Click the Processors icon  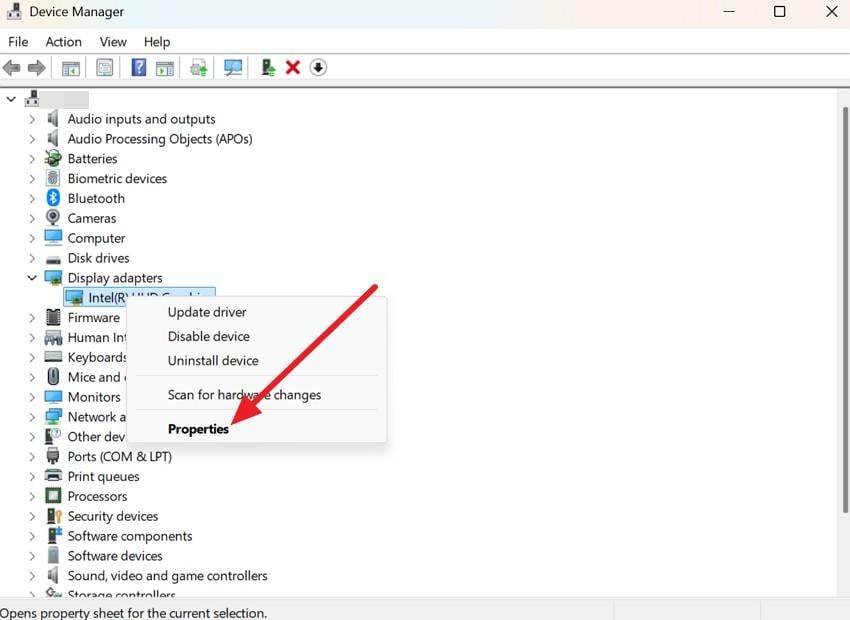pyautogui.click(x=53, y=496)
